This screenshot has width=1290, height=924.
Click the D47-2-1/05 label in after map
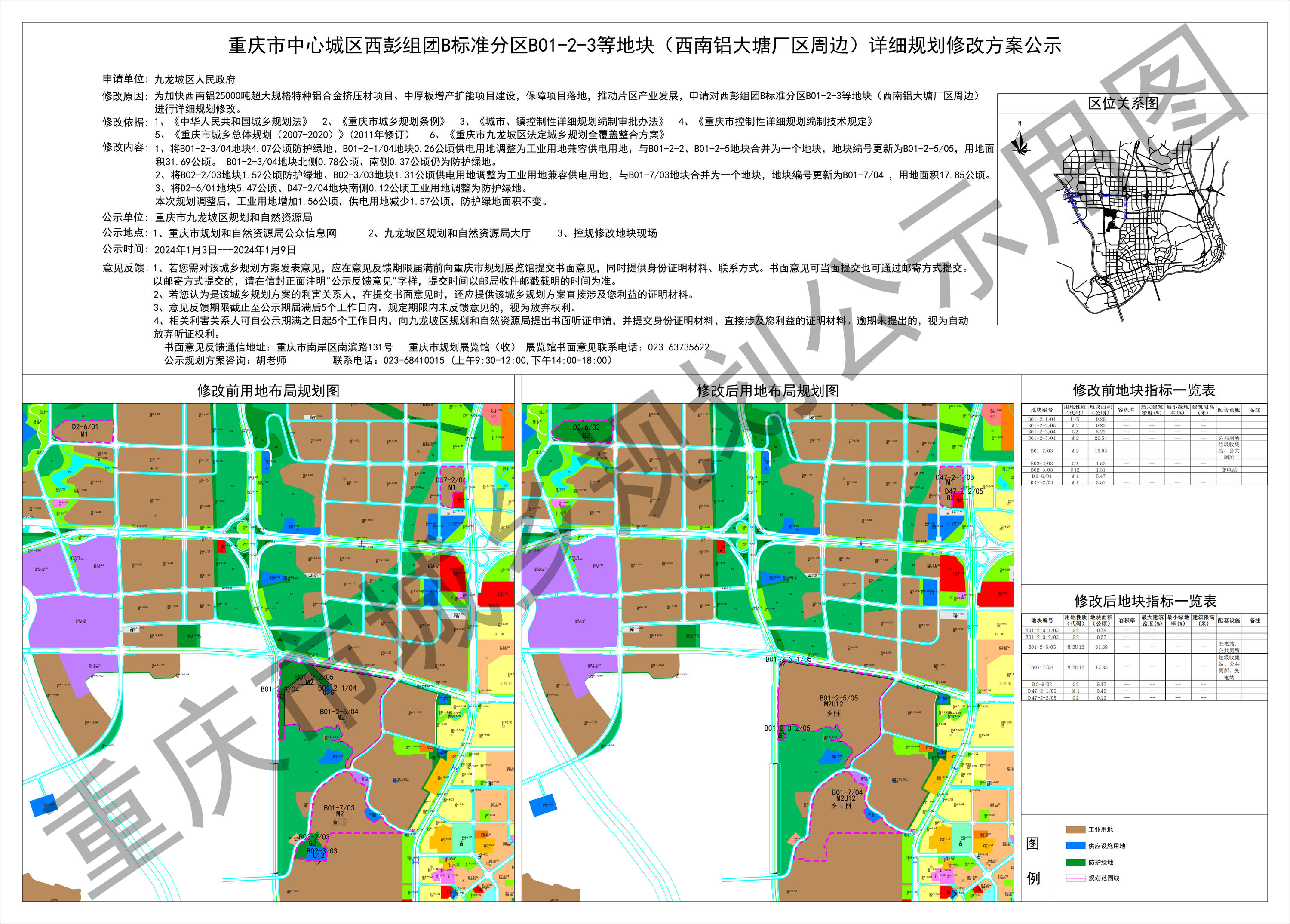955,477
